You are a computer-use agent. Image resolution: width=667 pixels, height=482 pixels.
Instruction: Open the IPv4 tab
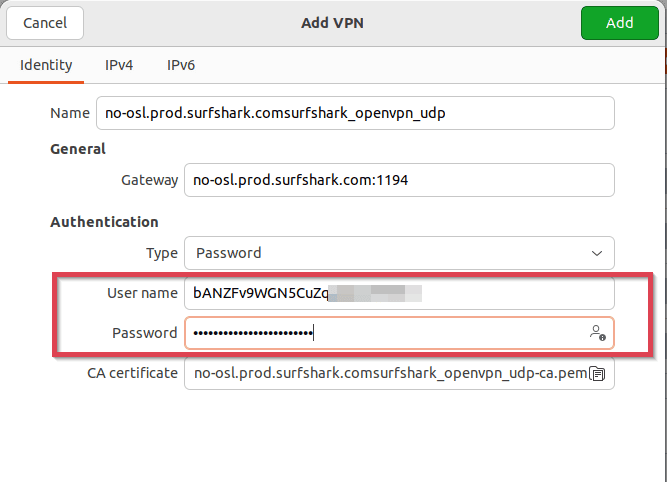pyautogui.click(x=121, y=65)
